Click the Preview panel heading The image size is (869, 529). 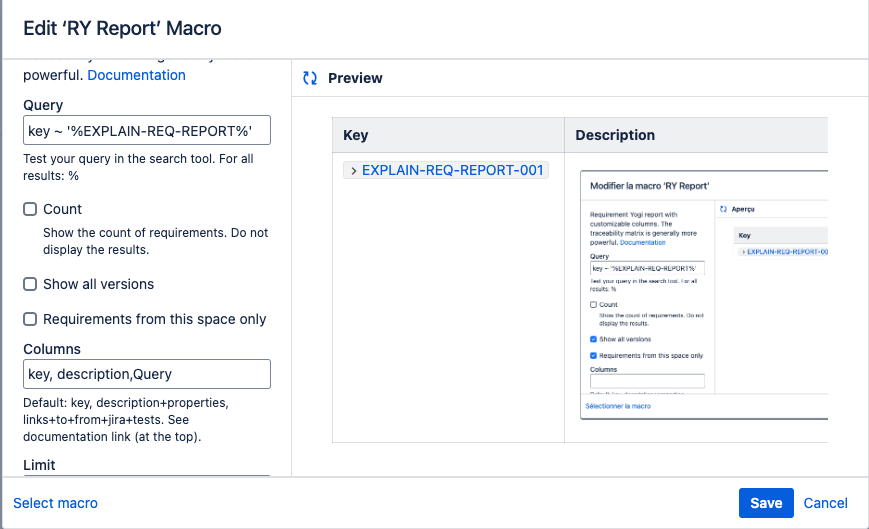355,78
